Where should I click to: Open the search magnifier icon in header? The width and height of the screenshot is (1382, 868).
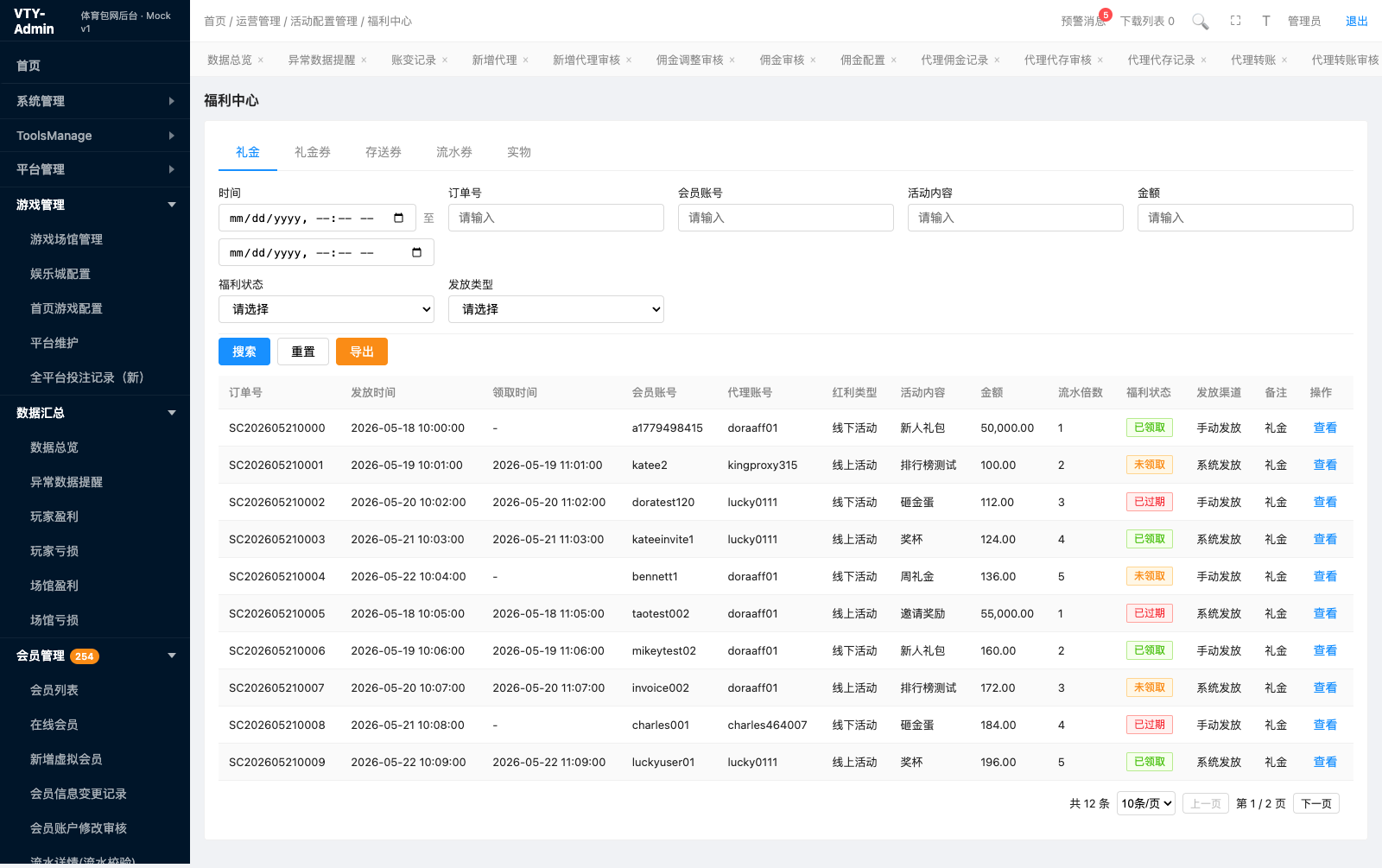click(x=1200, y=22)
